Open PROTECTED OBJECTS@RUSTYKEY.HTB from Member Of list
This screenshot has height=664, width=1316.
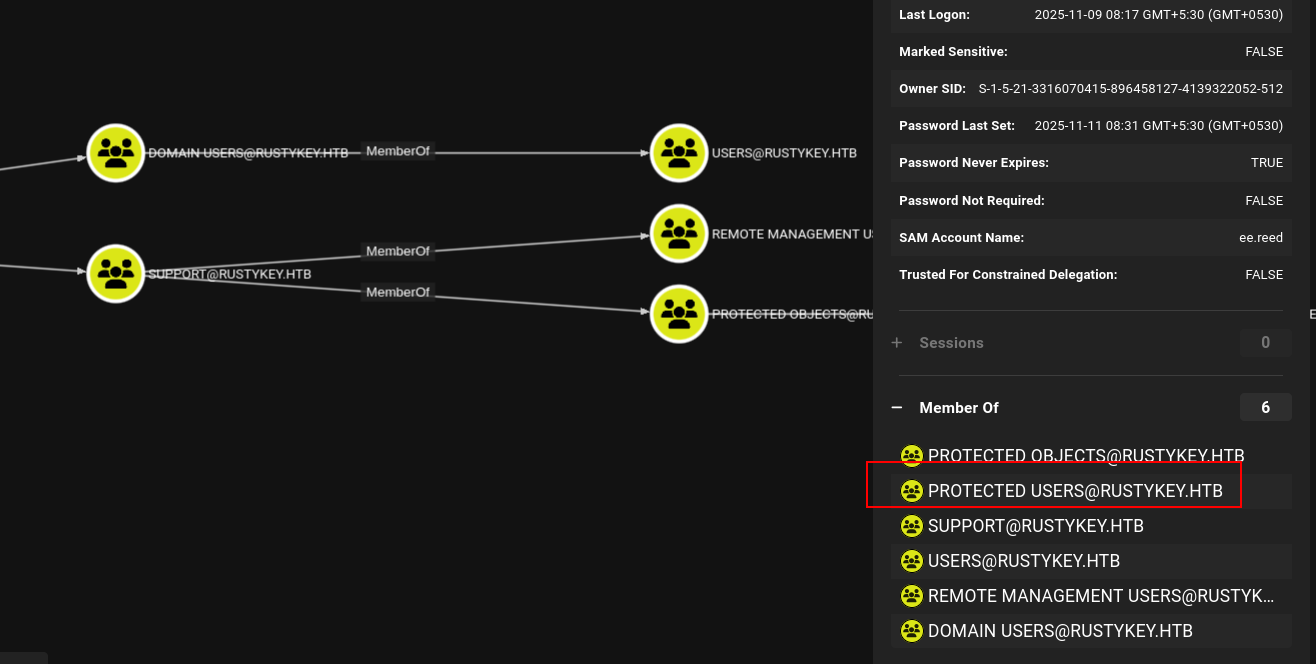(x=1086, y=456)
